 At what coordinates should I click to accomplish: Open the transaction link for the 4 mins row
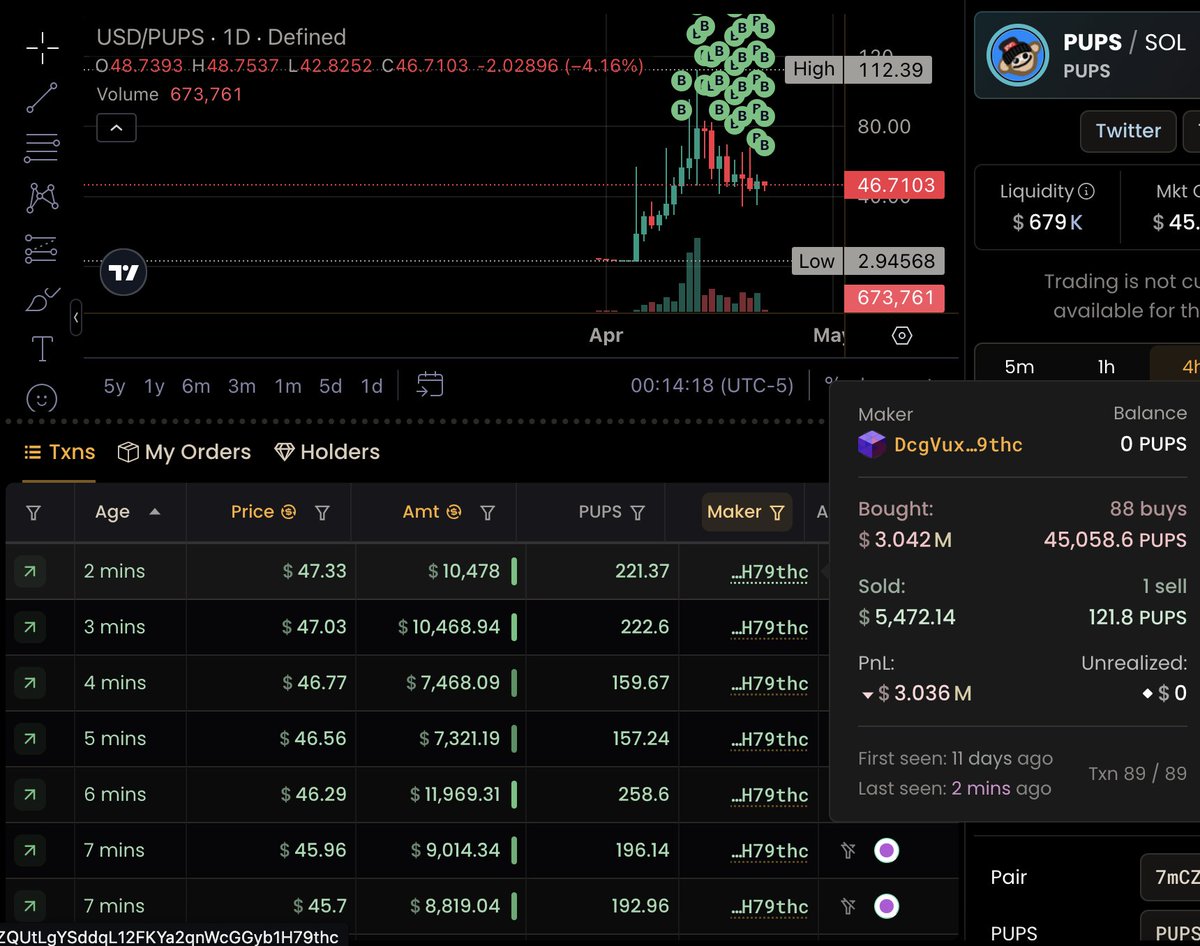30,683
